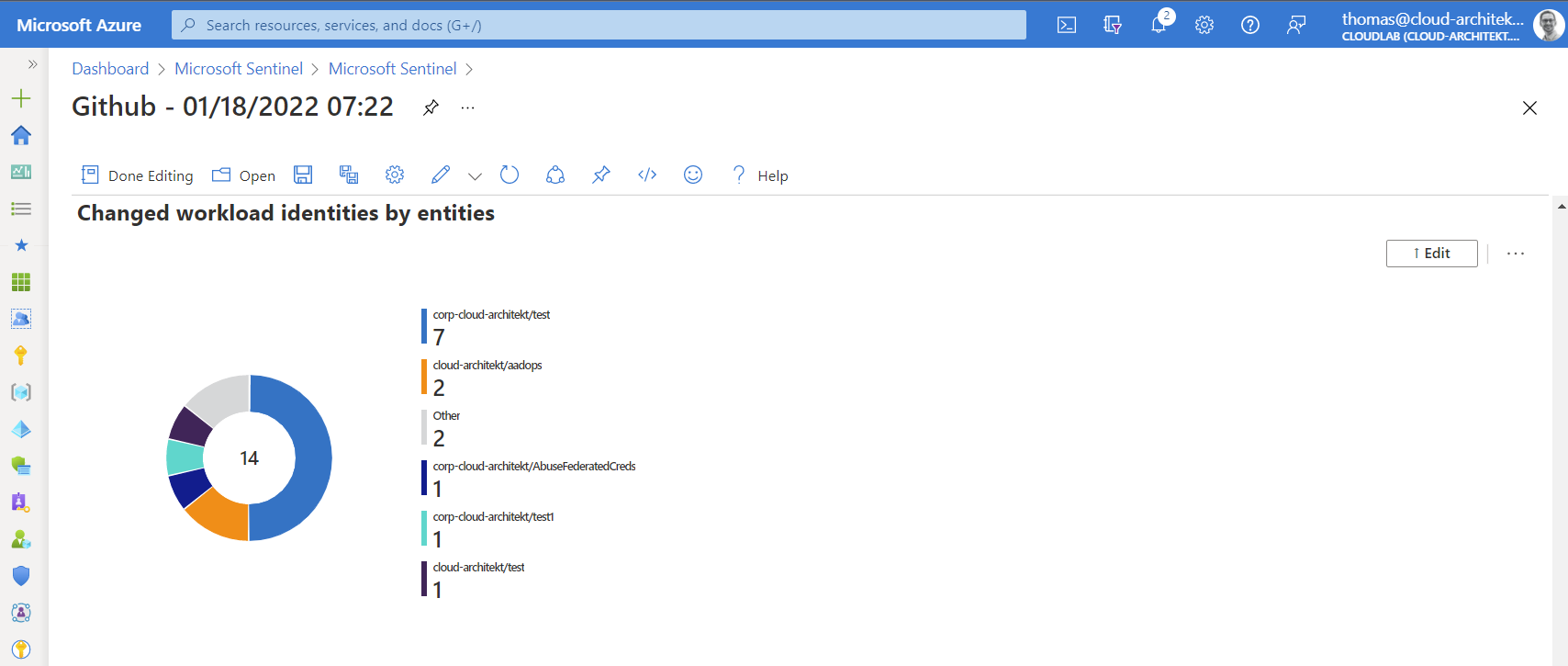Open workbook settings gear in toolbar

[395, 175]
